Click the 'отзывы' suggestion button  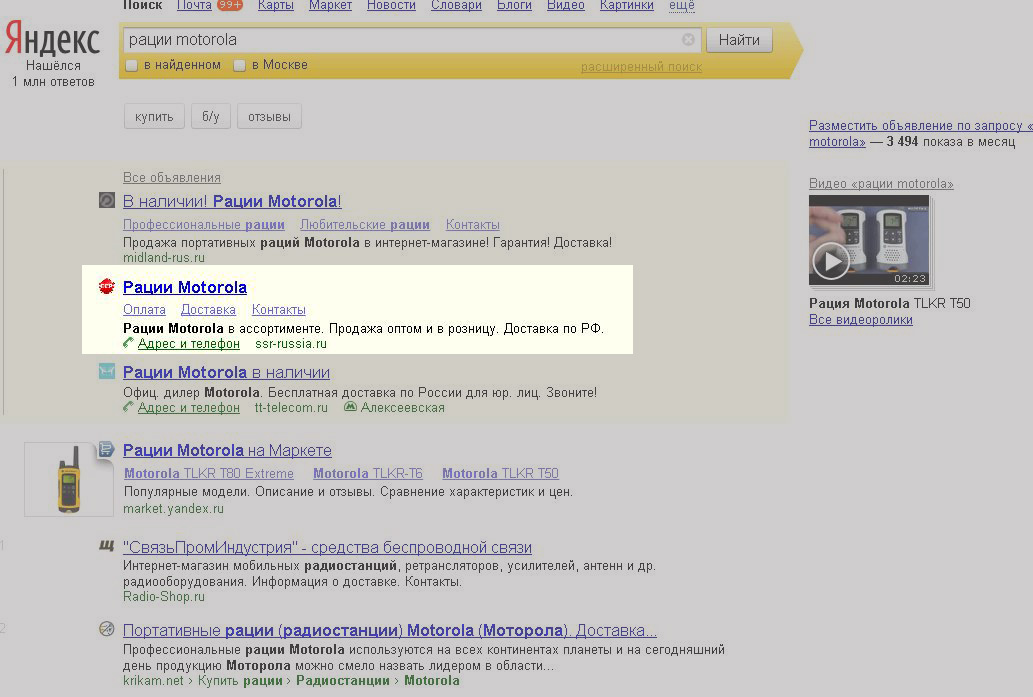tap(269, 117)
